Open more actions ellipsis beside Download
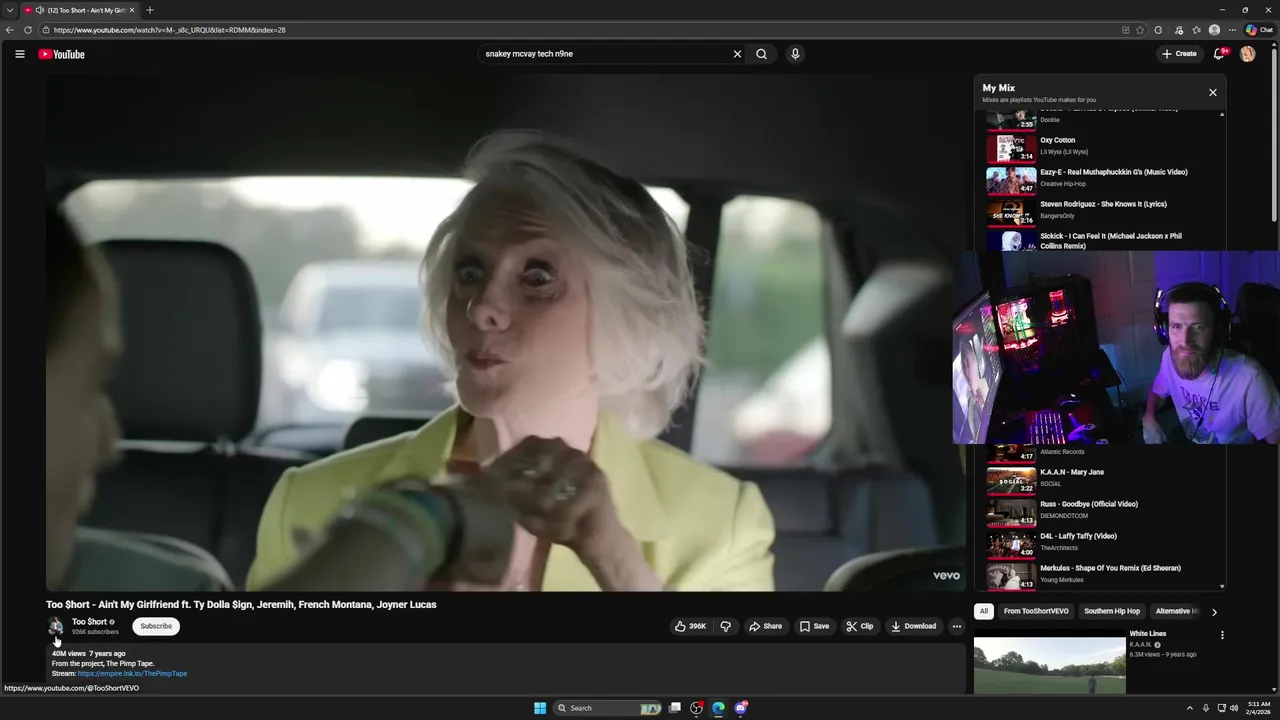The height and width of the screenshot is (720, 1280). coord(956,626)
